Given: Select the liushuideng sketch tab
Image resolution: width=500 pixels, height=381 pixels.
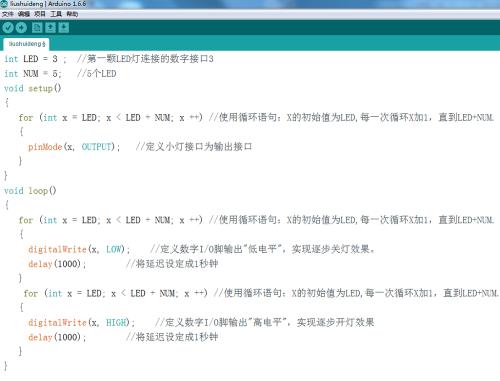Looking at the screenshot, I should 26,44.
